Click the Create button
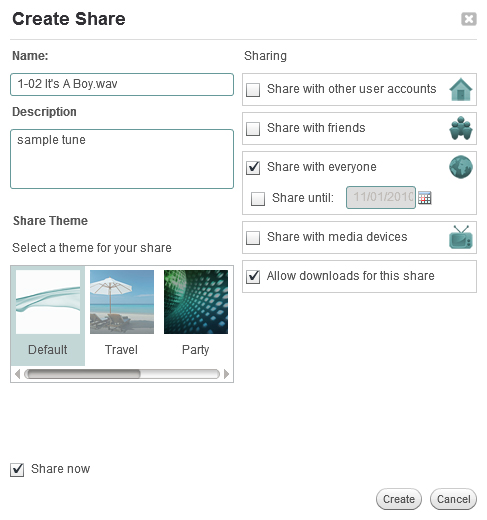This screenshot has height=520, width=487. (x=399, y=499)
